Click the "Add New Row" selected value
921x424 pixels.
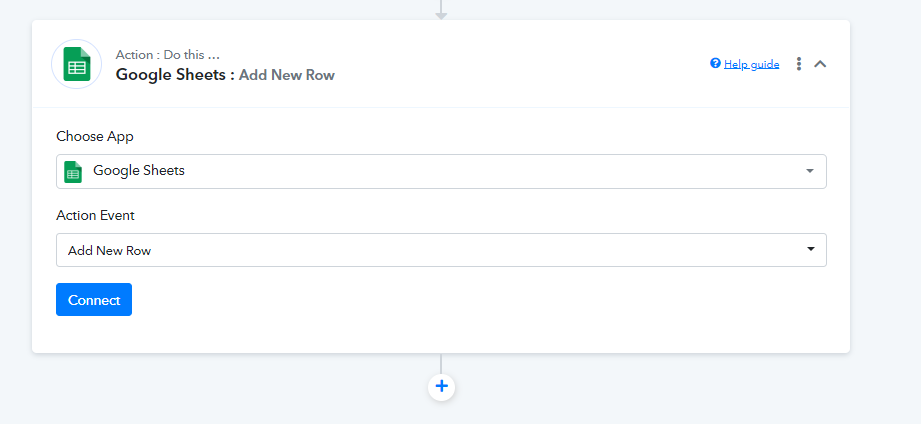pyautogui.click(x=109, y=251)
